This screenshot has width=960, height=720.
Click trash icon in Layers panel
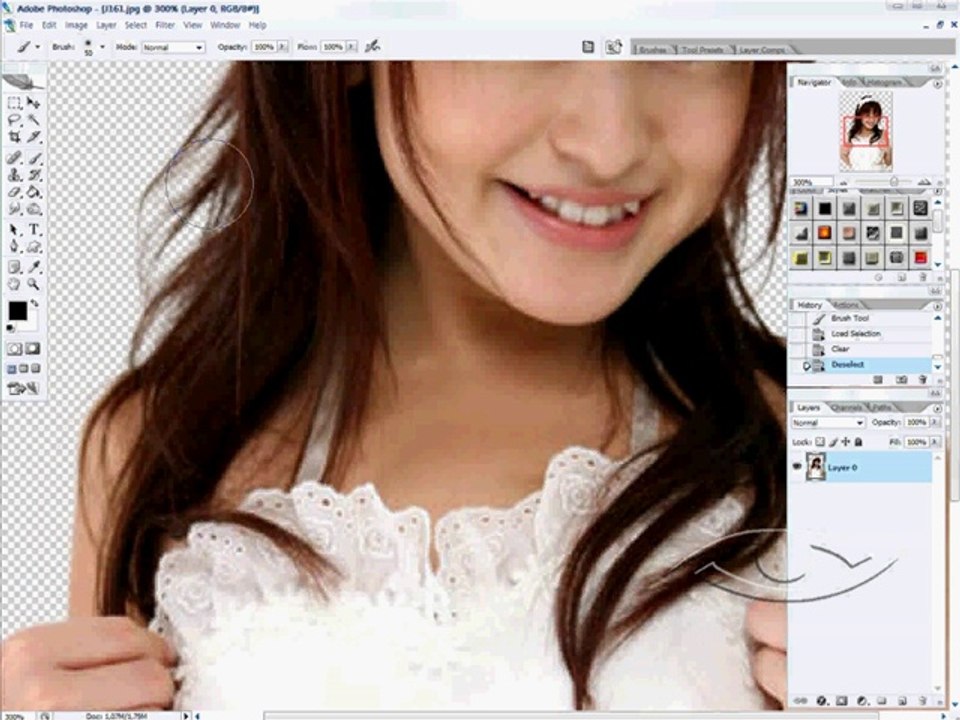point(923,701)
